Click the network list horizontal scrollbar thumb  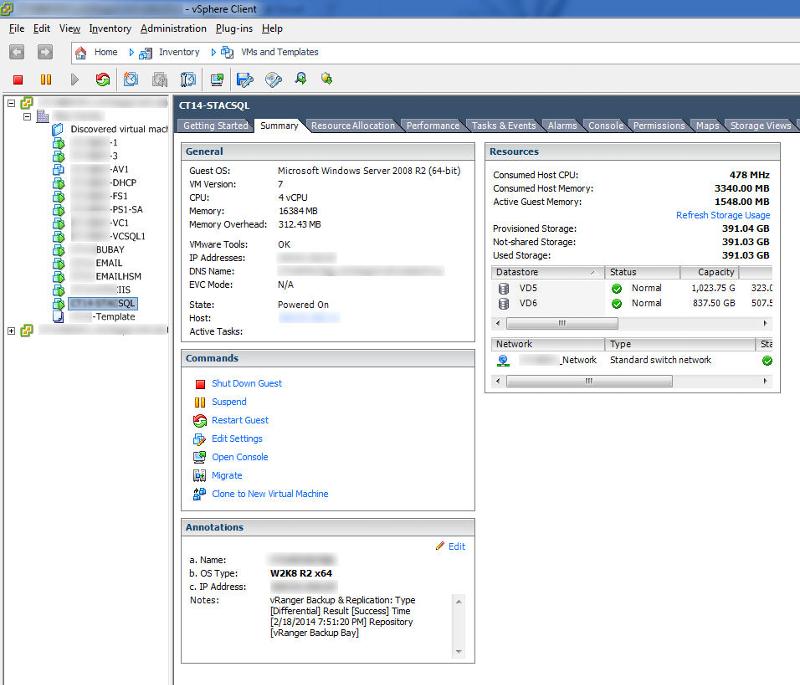(589, 382)
